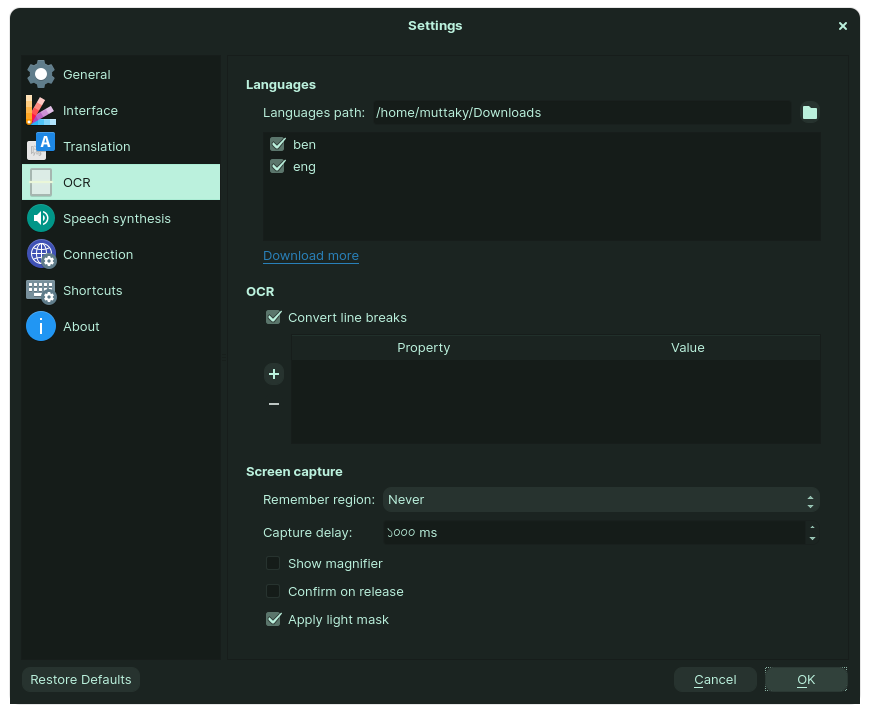870x714 pixels.
Task: Click the About info icon
Action: tap(41, 326)
